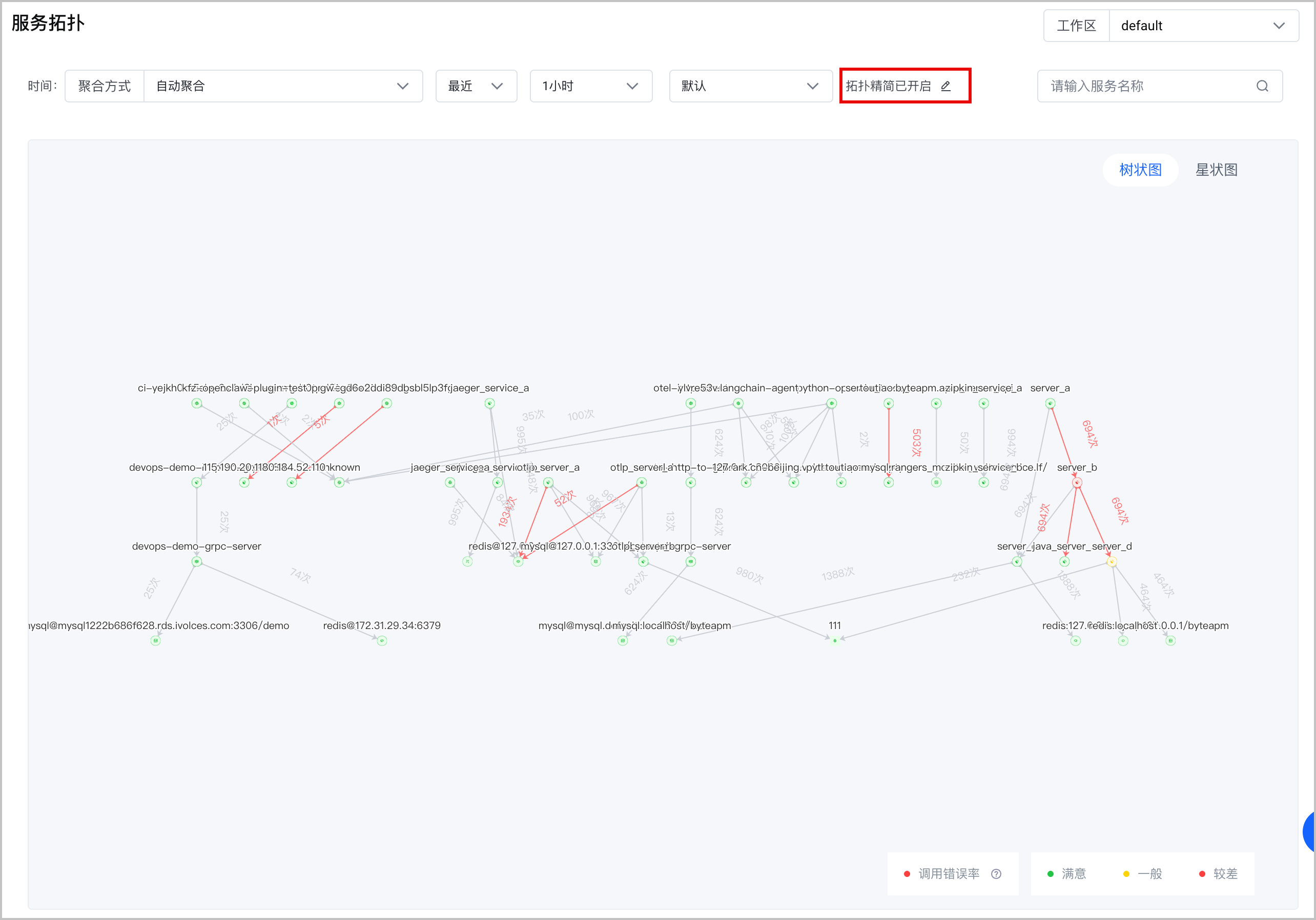
Task: Select the devops-demo-grpc-server node icon
Action: [x=197, y=561]
